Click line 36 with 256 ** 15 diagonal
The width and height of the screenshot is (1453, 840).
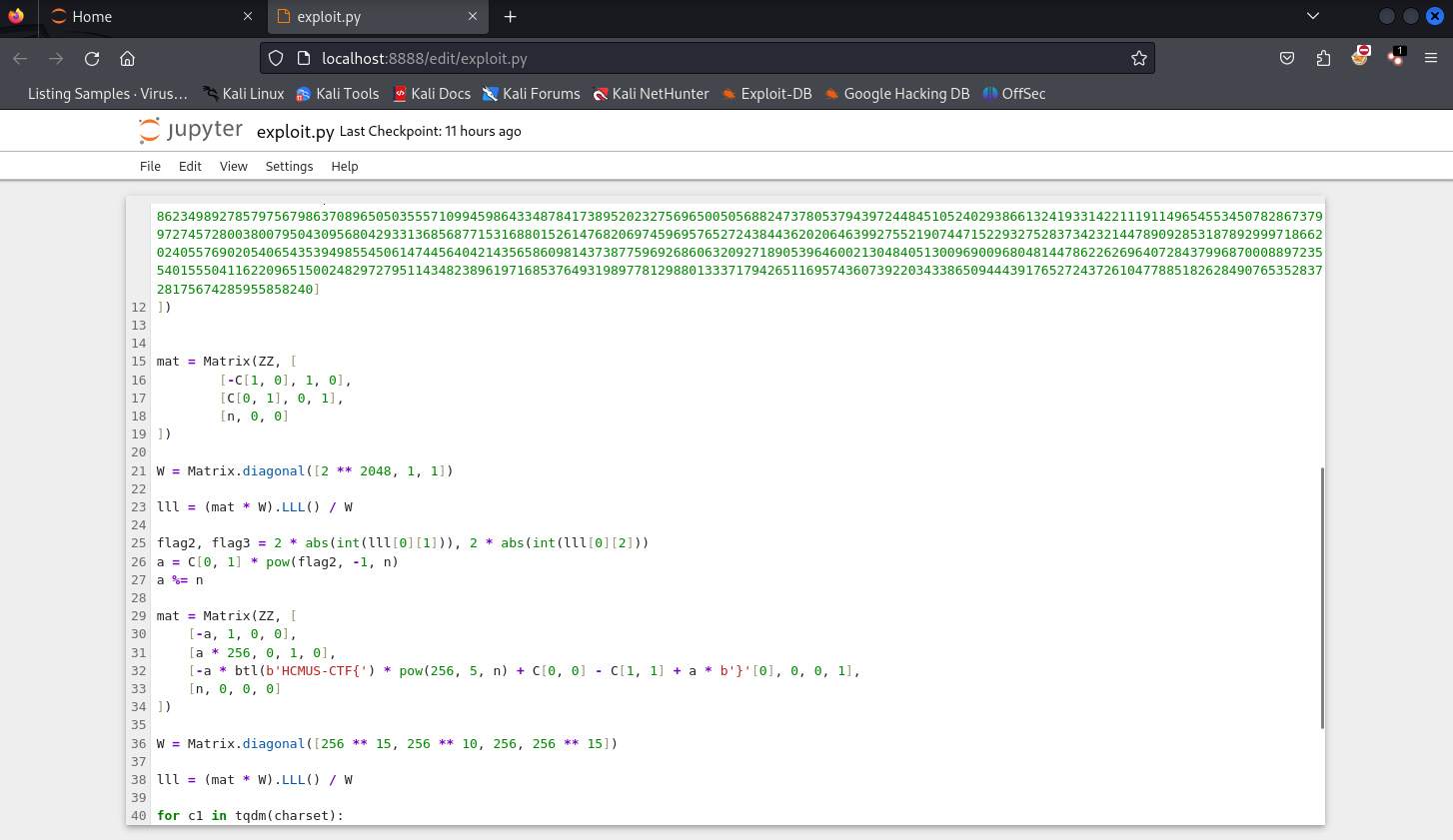(x=388, y=744)
